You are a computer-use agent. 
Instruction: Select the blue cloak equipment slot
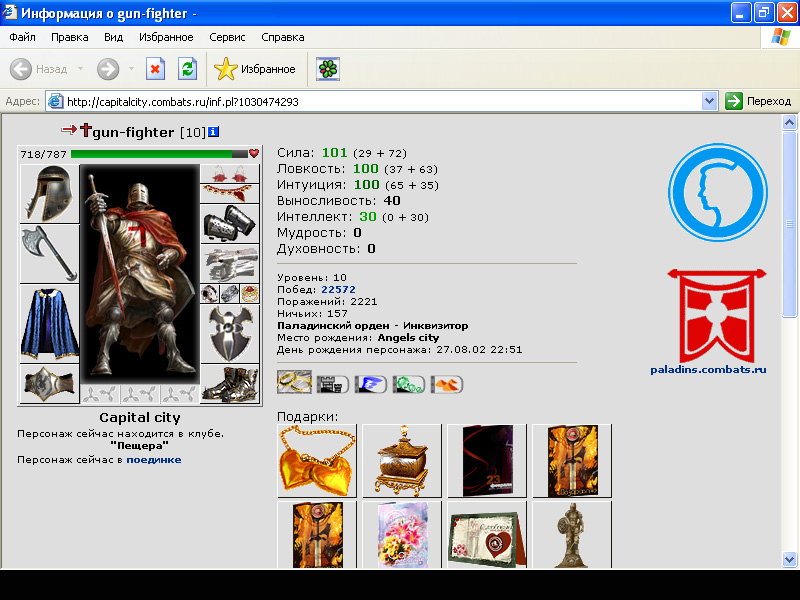pos(49,323)
